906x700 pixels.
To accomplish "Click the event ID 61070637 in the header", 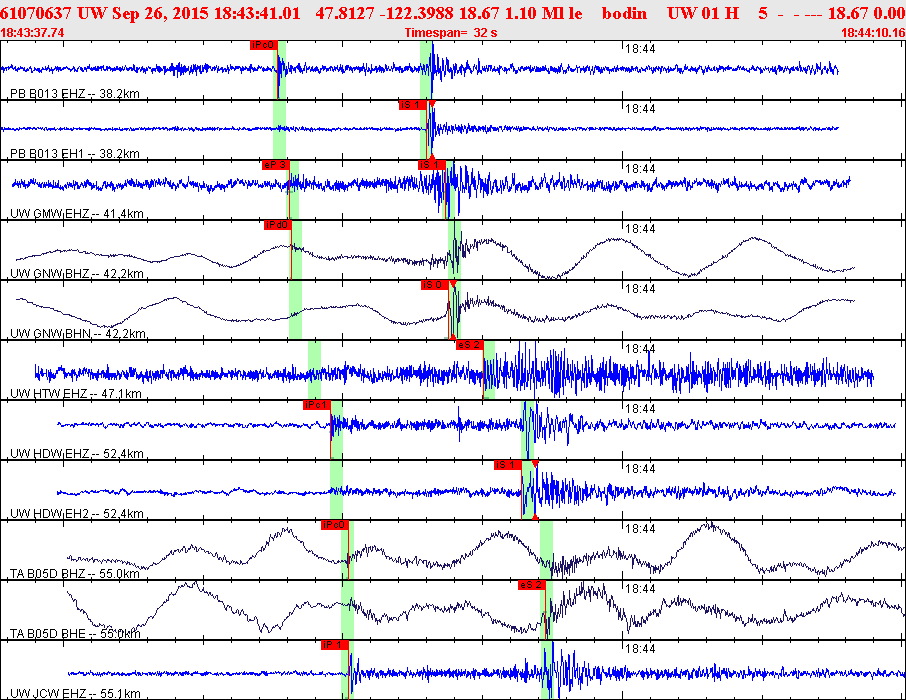I will (36, 13).
